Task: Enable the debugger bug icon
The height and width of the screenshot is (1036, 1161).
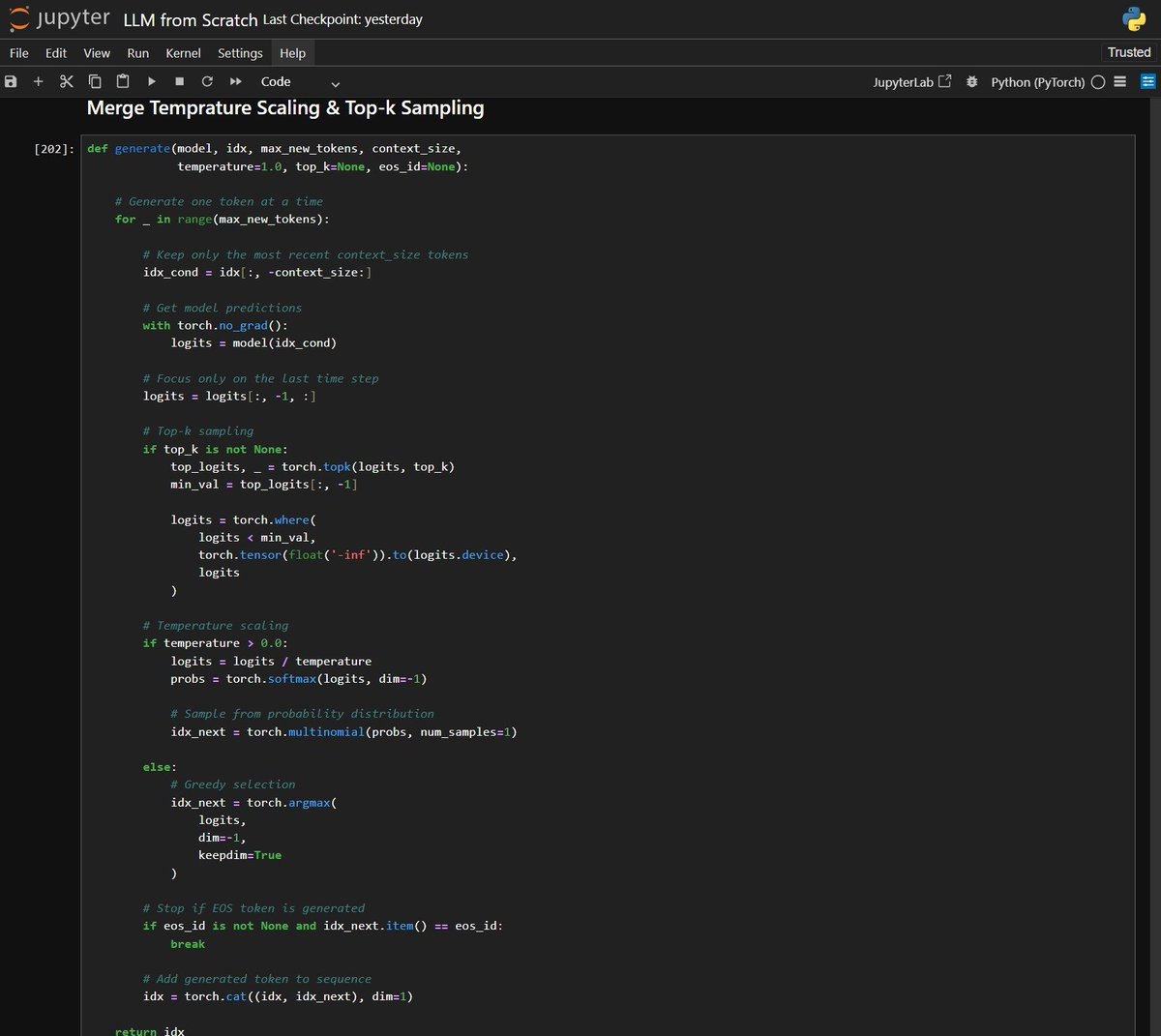Action: (x=971, y=82)
